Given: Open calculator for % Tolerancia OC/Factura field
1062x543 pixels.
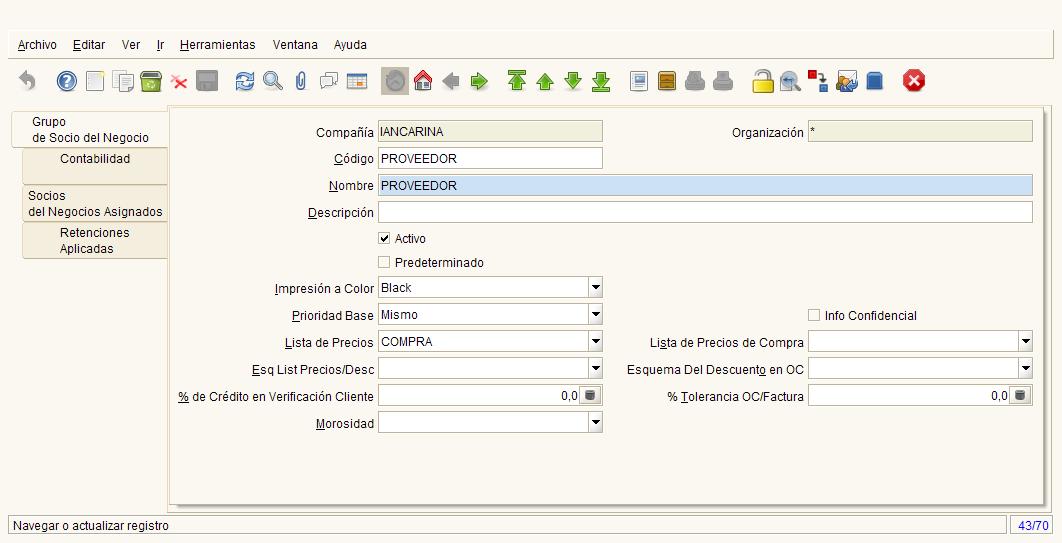Looking at the screenshot, I should pos(1020,395).
